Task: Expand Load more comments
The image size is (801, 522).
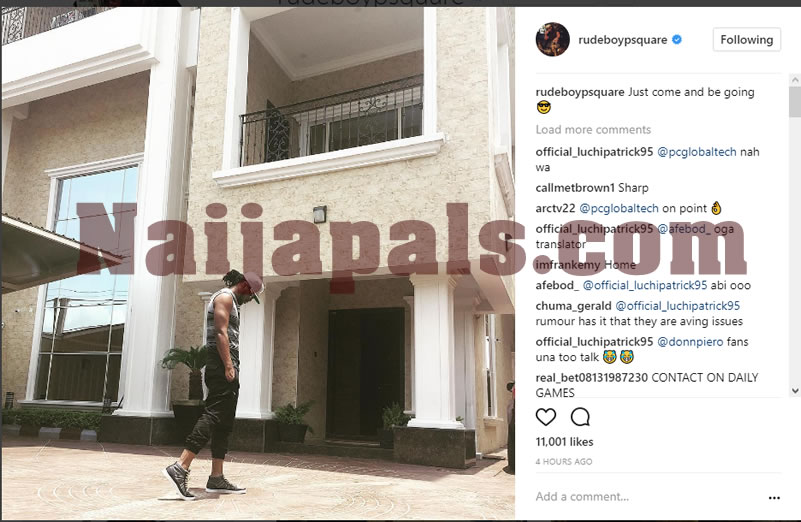Action: pos(593,130)
